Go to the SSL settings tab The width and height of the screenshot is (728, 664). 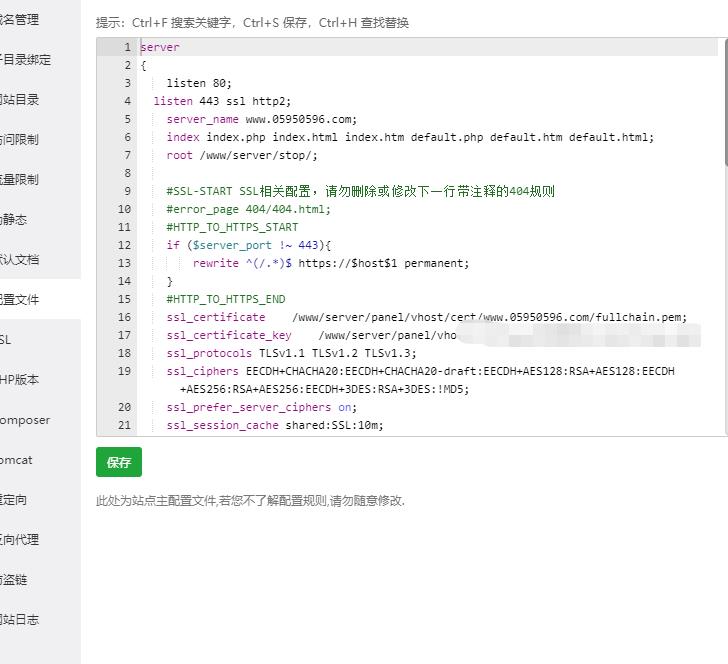(x=40, y=339)
